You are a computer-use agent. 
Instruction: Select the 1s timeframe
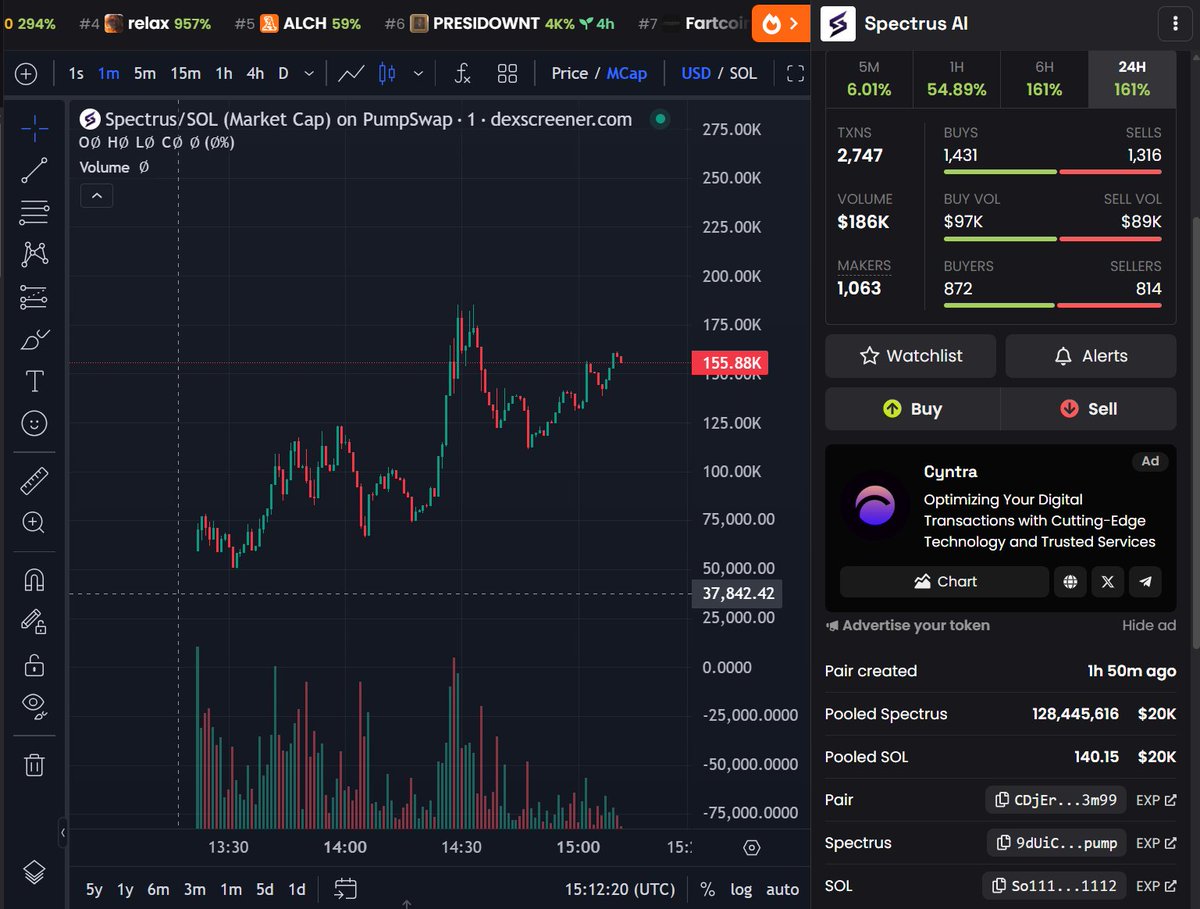[x=76, y=73]
